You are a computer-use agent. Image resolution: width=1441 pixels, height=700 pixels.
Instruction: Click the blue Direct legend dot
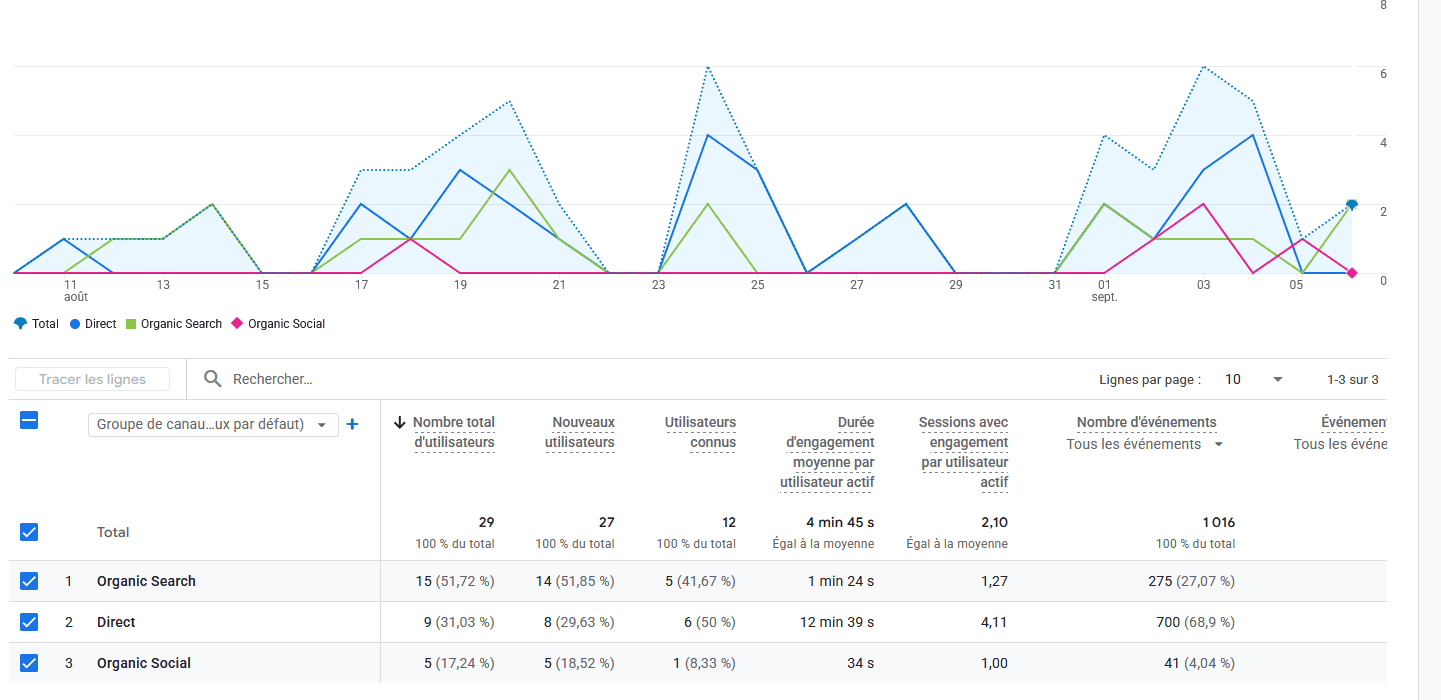click(x=75, y=324)
